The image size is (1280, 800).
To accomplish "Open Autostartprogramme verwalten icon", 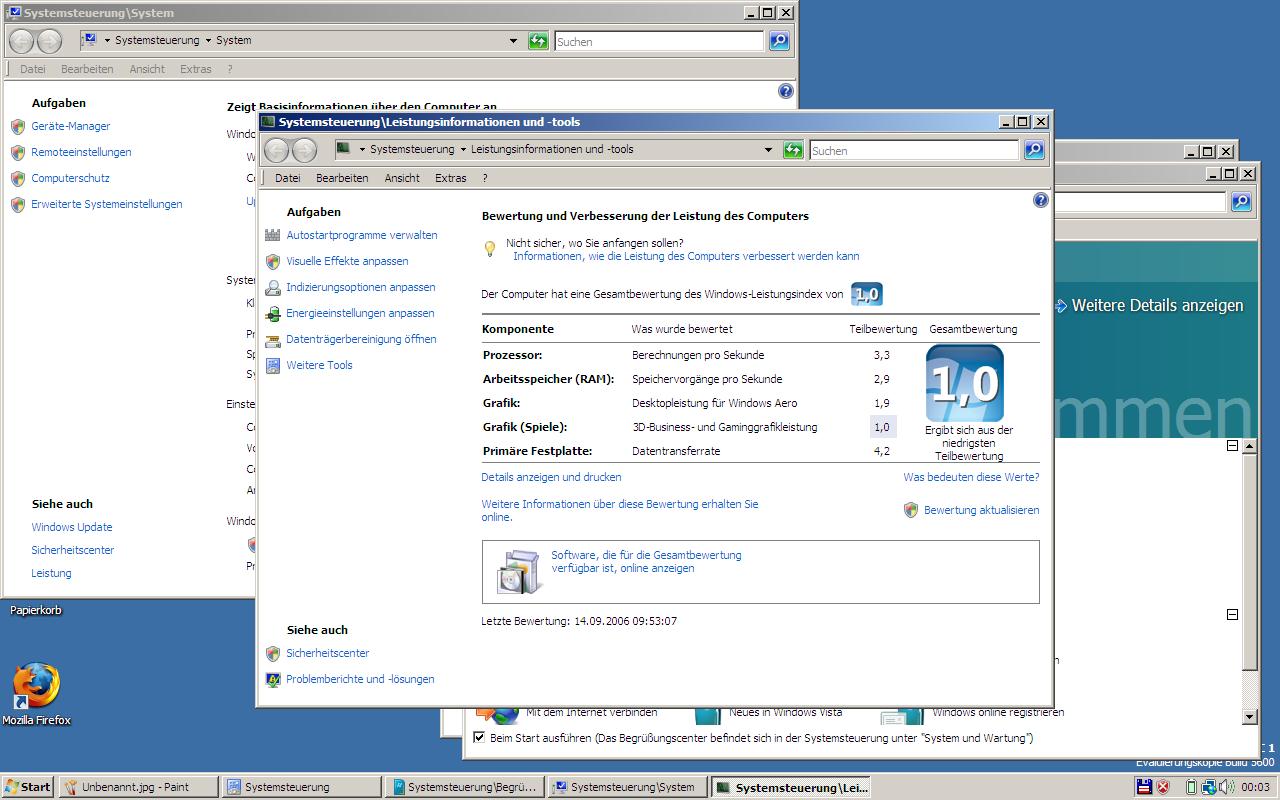I will 273,235.
